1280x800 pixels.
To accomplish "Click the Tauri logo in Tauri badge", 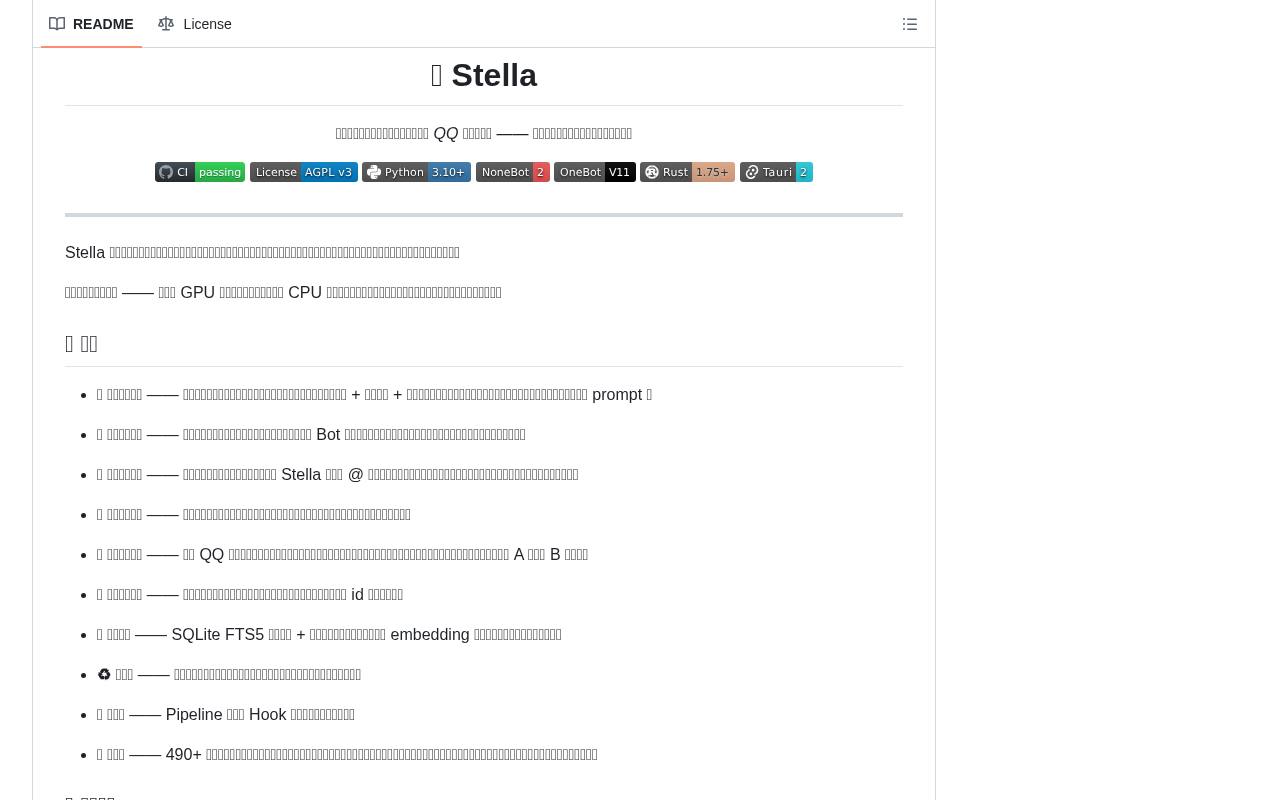I will (x=752, y=172).
